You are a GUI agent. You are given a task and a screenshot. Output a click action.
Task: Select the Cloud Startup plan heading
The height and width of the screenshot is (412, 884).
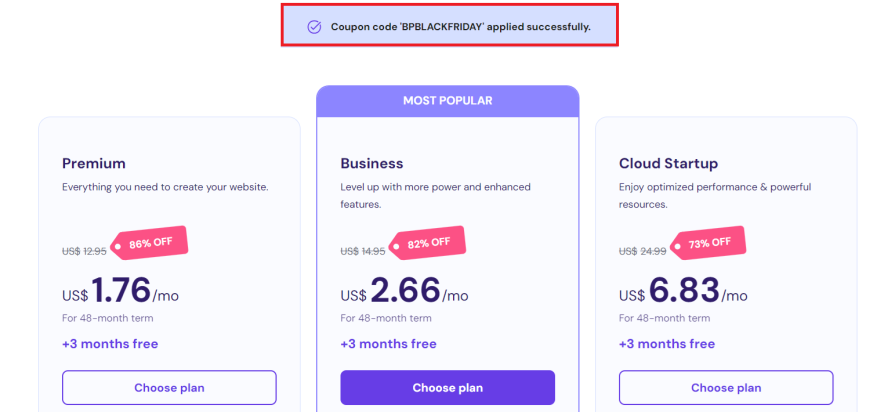pos(668,163)
